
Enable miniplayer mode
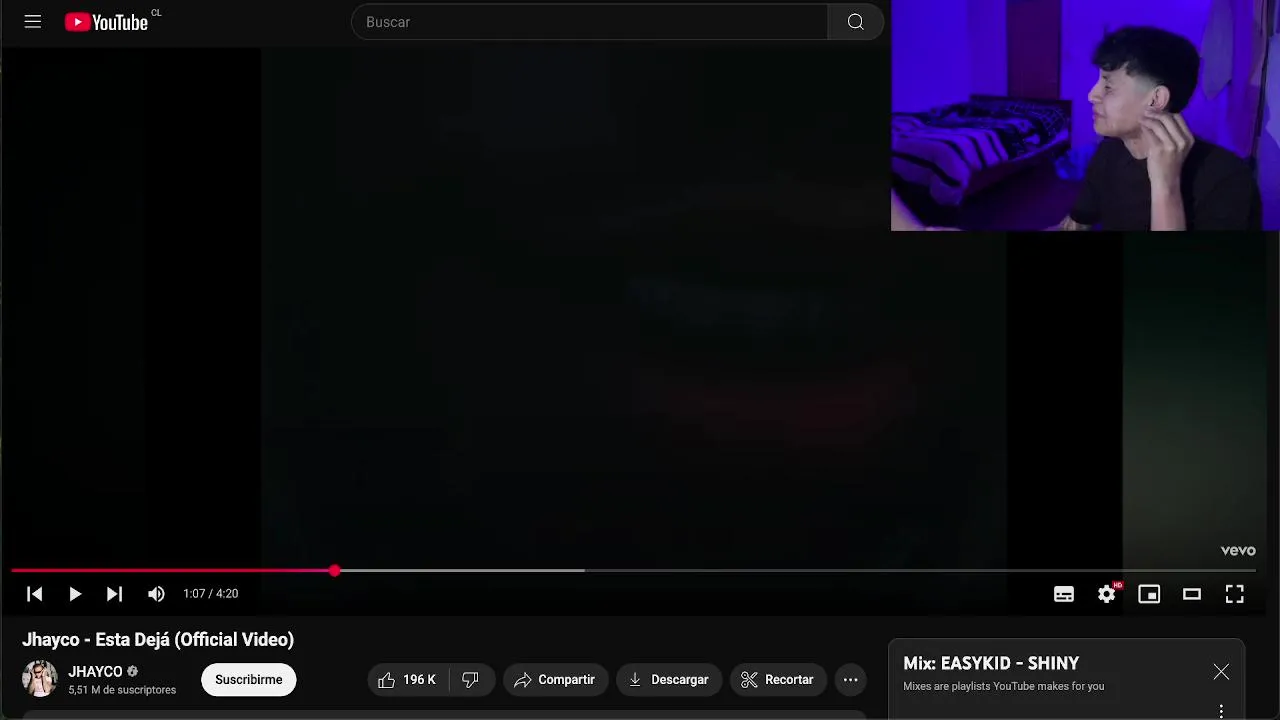coord(1149,594)
